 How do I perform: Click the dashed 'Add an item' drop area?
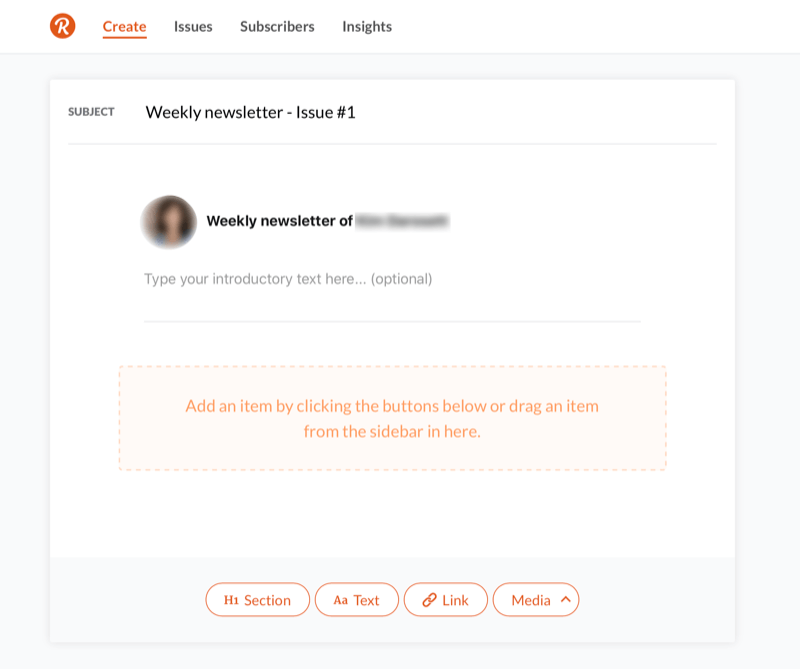tap(392, 418)
